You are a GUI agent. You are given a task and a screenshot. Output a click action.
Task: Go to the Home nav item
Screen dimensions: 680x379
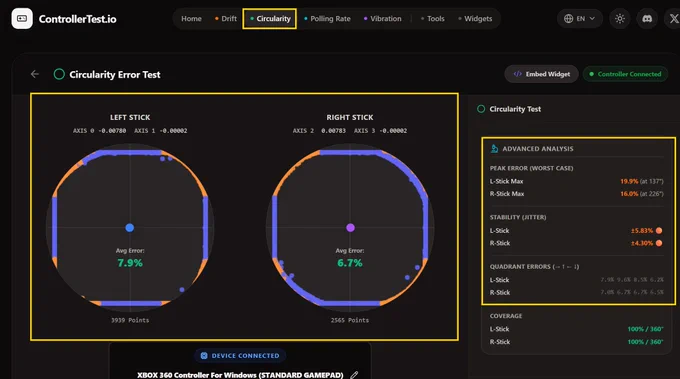click(191, 19)
